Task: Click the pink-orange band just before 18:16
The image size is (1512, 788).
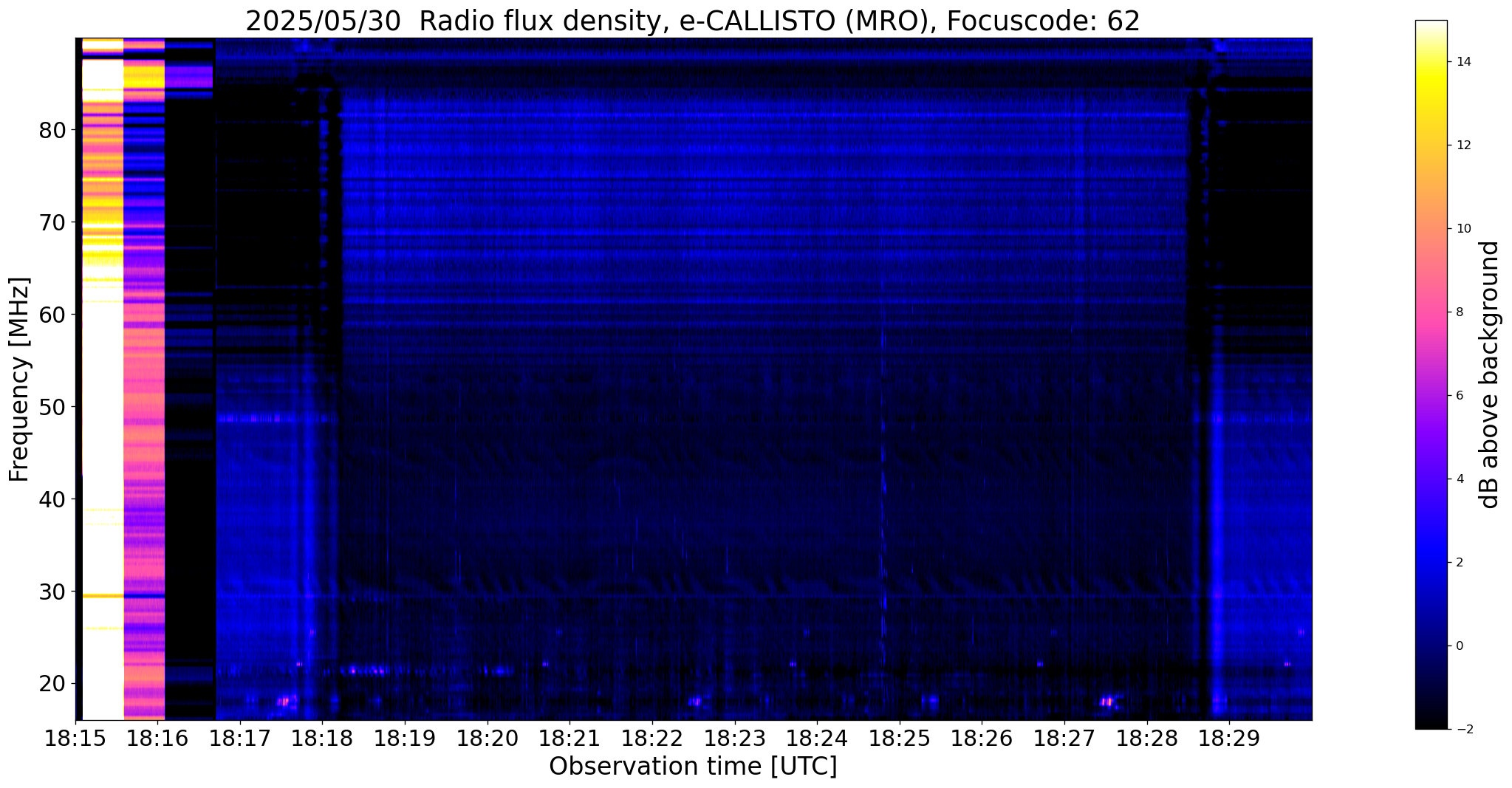Action: [144, 380]
